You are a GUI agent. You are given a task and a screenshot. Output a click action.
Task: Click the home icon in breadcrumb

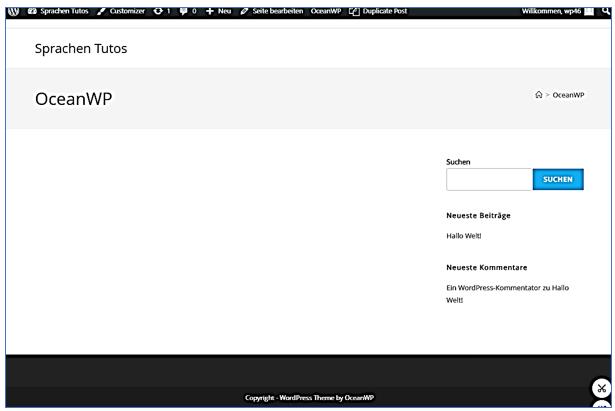point(538,95)
